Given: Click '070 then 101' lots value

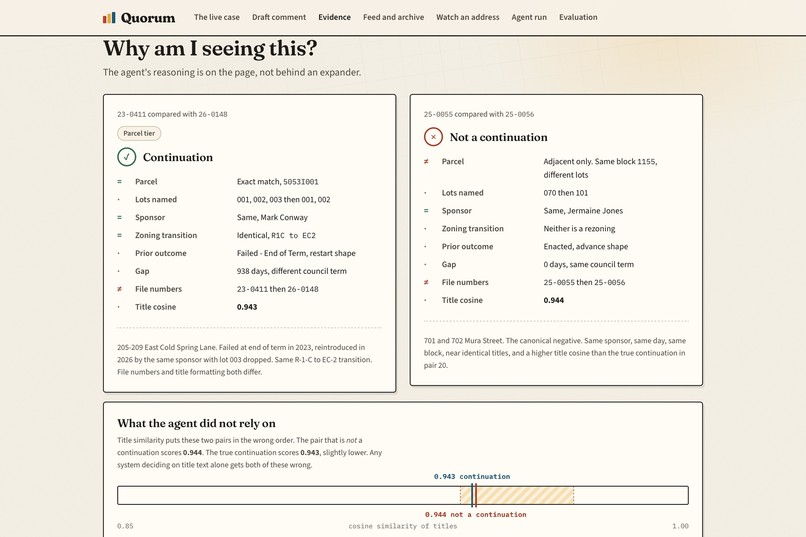Looking at the screenshot, I should [x=566, y=193].
